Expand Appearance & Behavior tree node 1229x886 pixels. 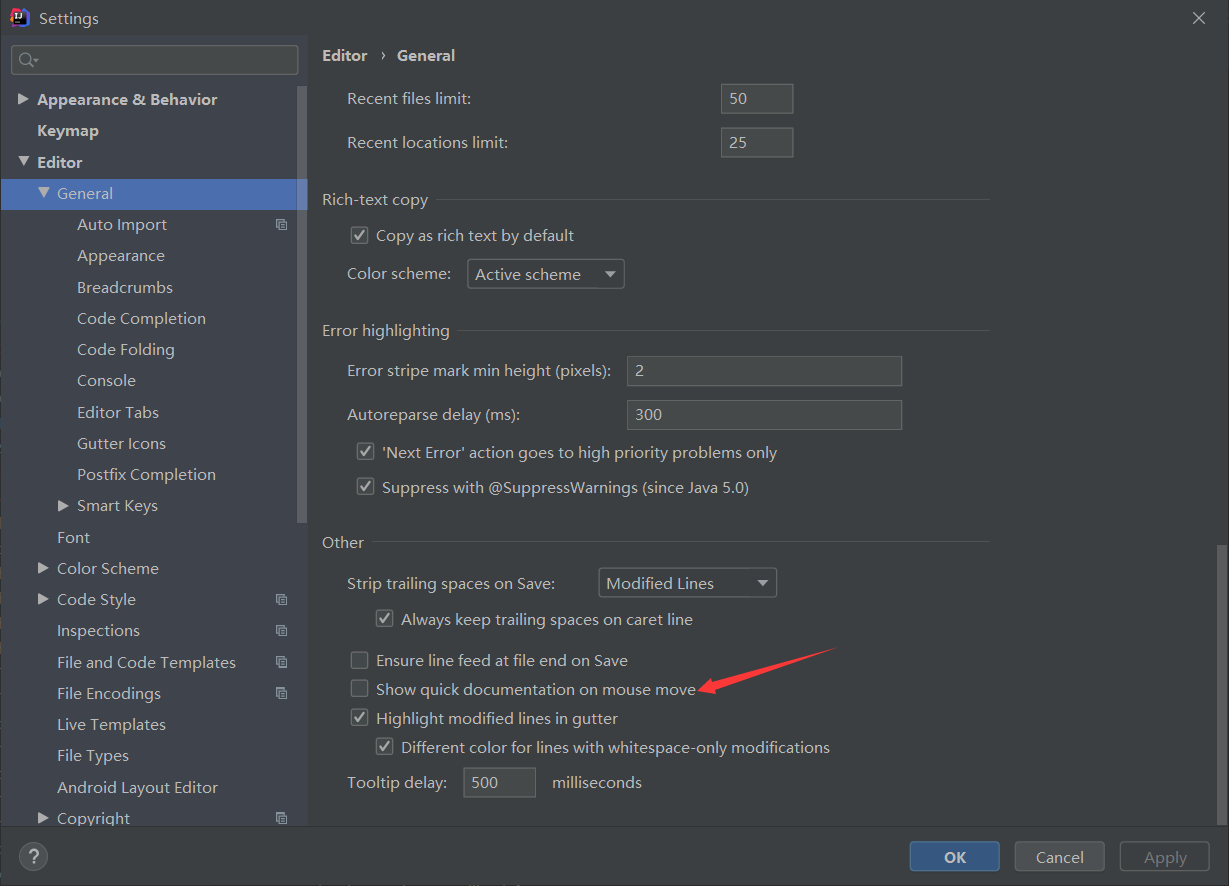pos(23,99)
